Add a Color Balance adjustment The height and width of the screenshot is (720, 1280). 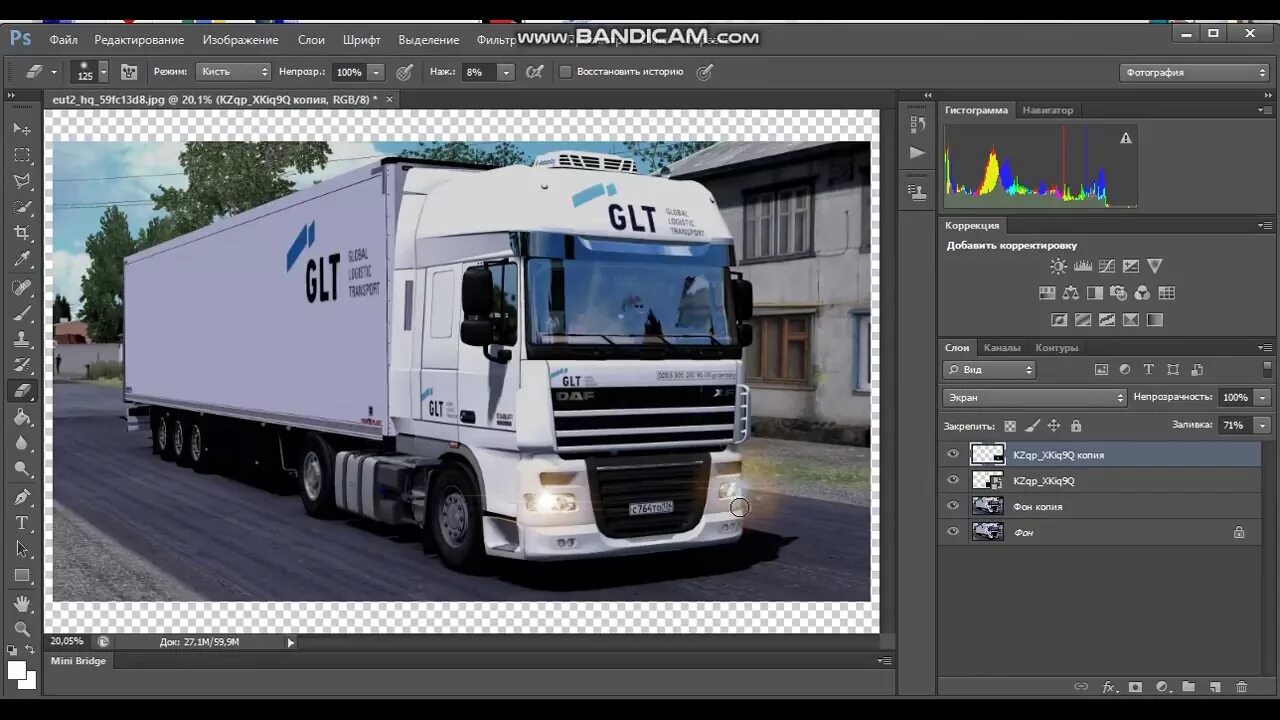point(1070,293)
